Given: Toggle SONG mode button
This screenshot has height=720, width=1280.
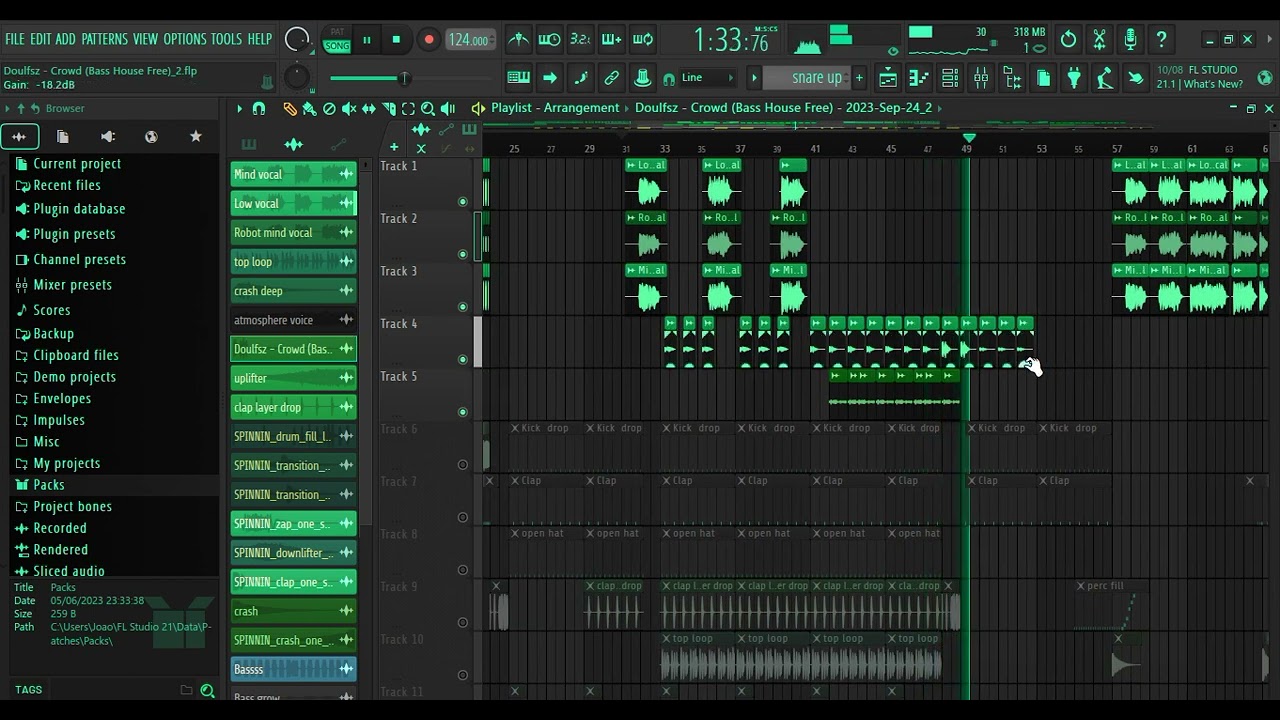Looking at the screenshot, I should [337, 46].
